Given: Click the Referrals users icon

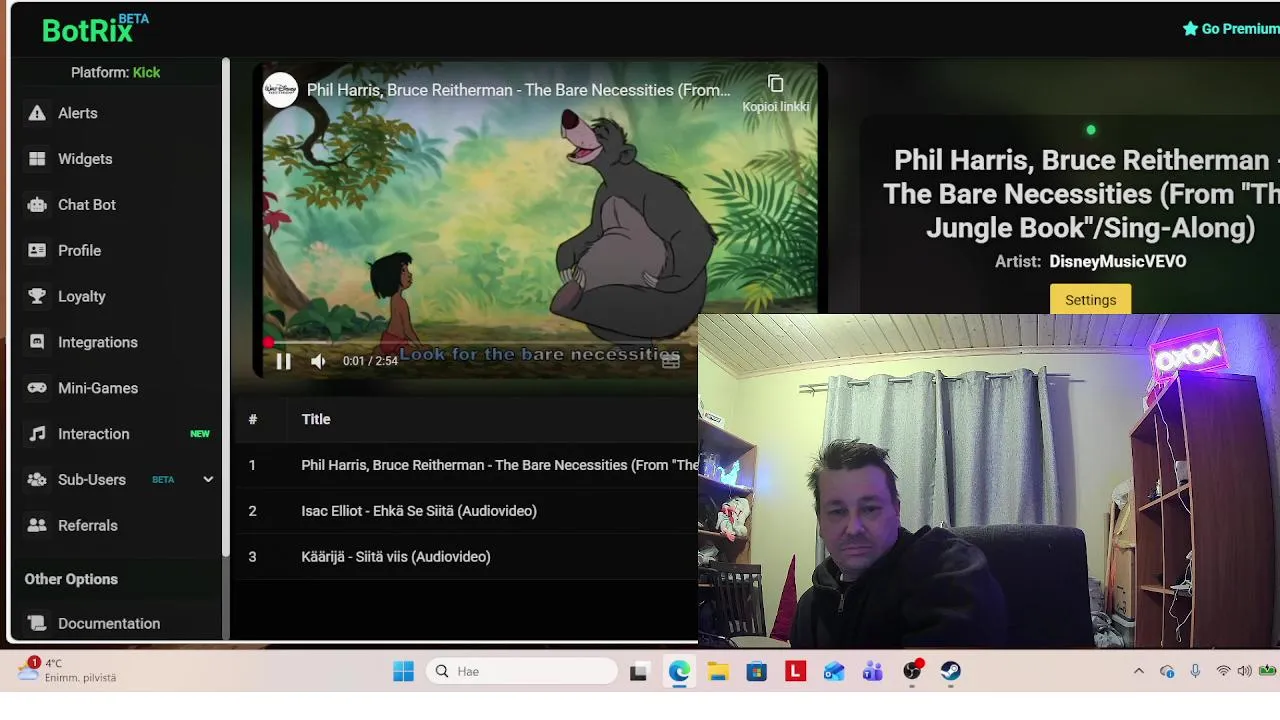Looking at the screenshot, I should 37,525.
